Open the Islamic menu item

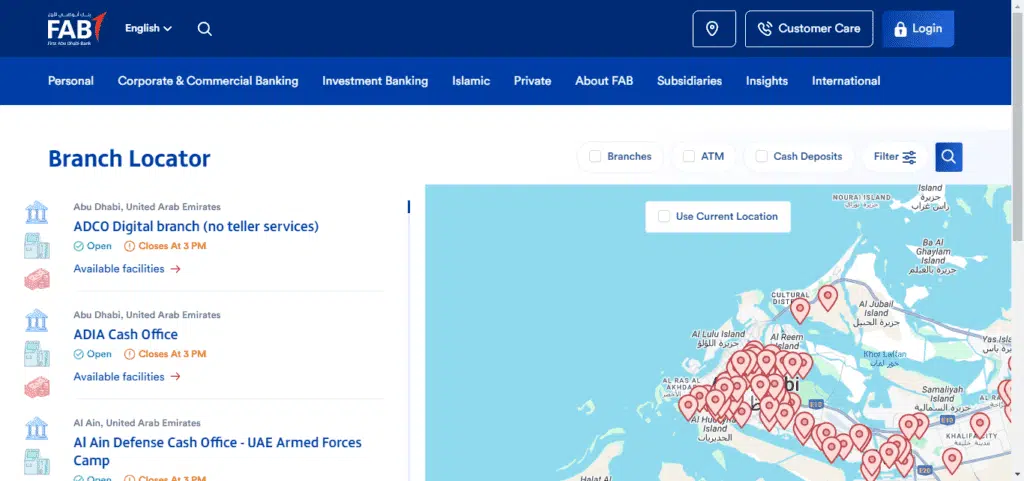click(x=471, y=81)
